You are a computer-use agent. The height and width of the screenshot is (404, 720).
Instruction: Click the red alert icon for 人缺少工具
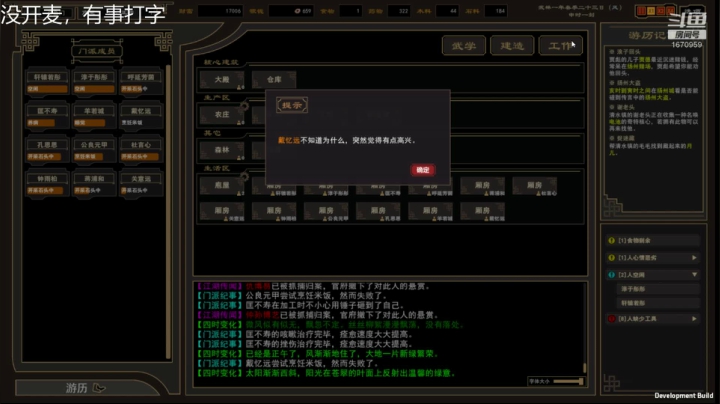pos(612,319)
